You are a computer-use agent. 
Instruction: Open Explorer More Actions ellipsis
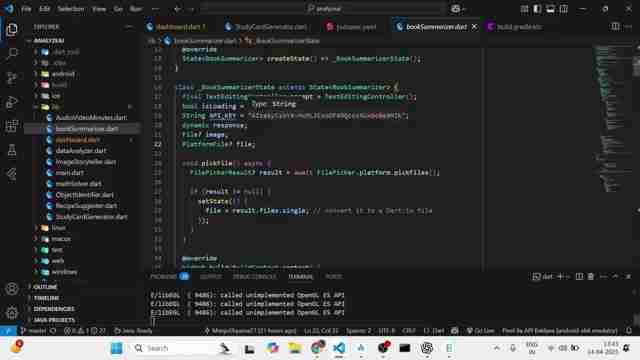pyautogui.click(x=129, y=27)
